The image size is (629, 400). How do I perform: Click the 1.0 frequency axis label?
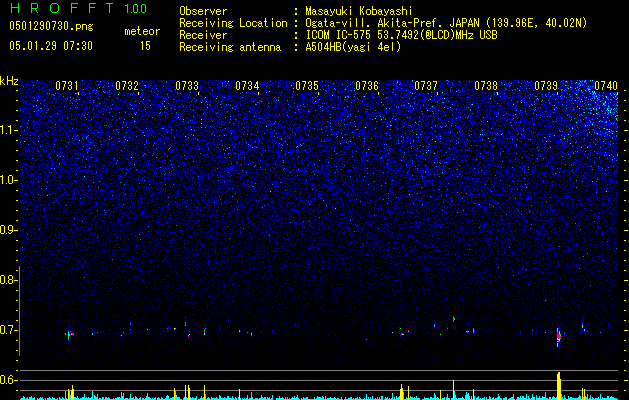coord(8,180)
